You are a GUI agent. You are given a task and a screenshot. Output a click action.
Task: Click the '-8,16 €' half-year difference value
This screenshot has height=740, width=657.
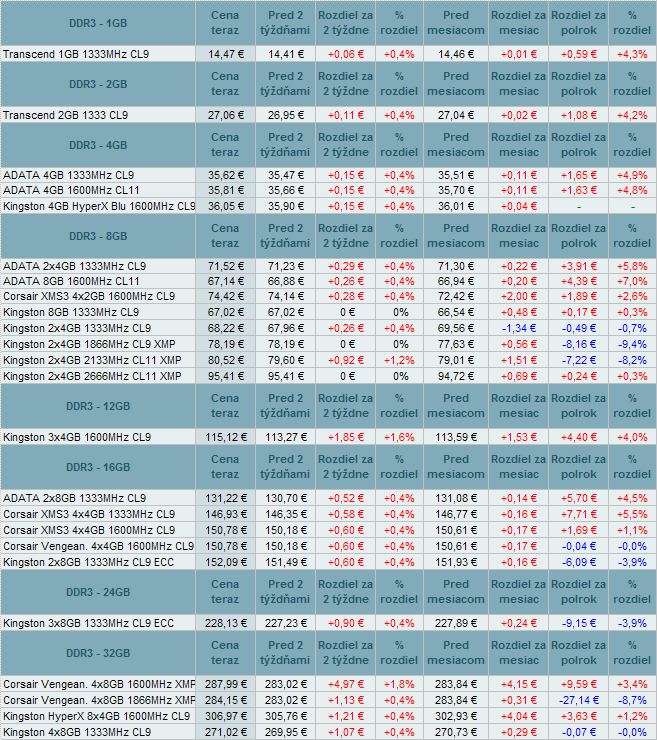click(579, 345)
